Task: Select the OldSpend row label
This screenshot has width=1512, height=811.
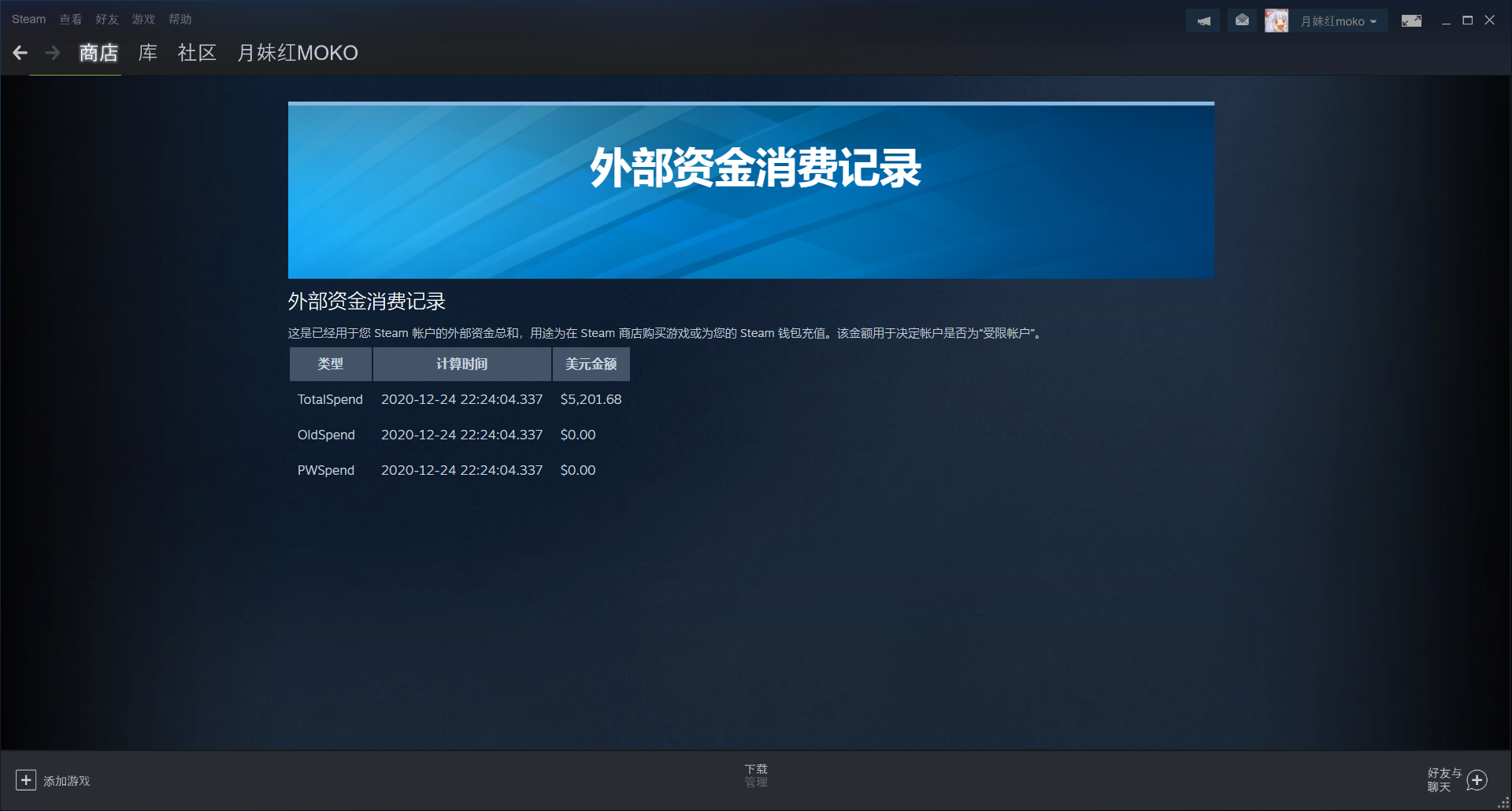Action: pos(326,435)
